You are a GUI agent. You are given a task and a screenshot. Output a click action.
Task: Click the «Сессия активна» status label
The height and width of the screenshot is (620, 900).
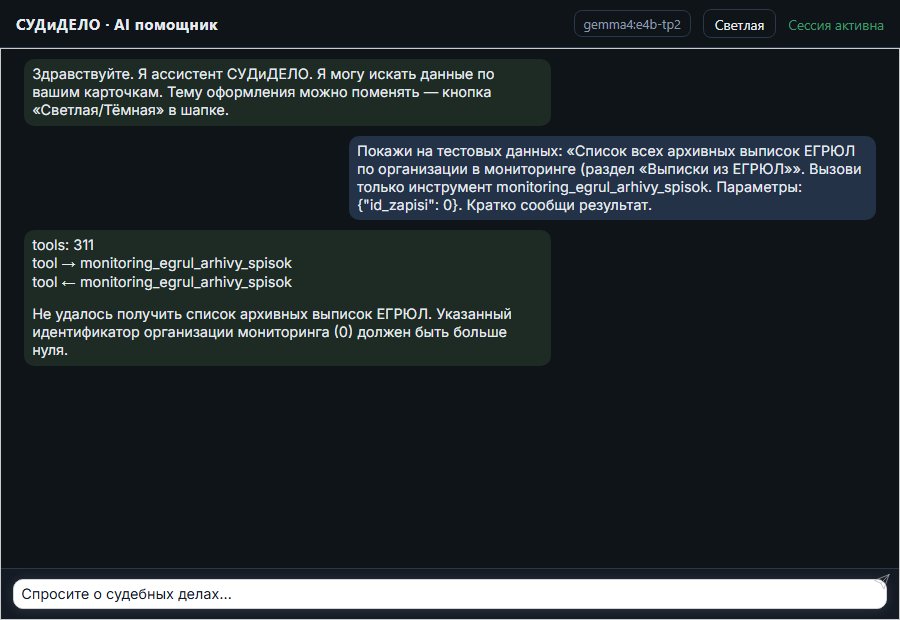tap(836, 25)
